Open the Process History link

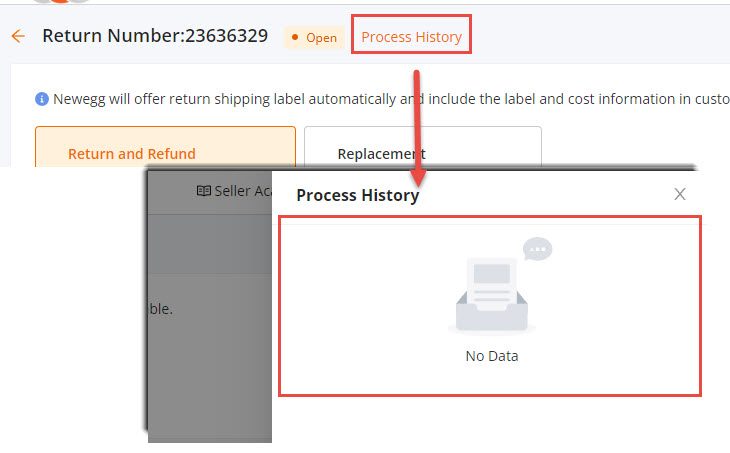tap(412, 37)
